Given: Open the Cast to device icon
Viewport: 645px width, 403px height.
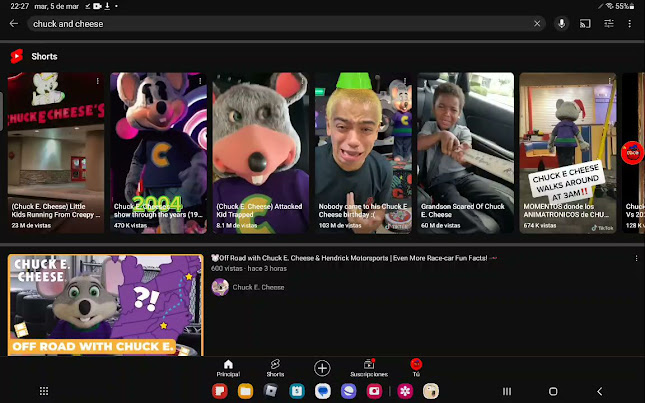Looking at the screenshot, I should 585,23.
